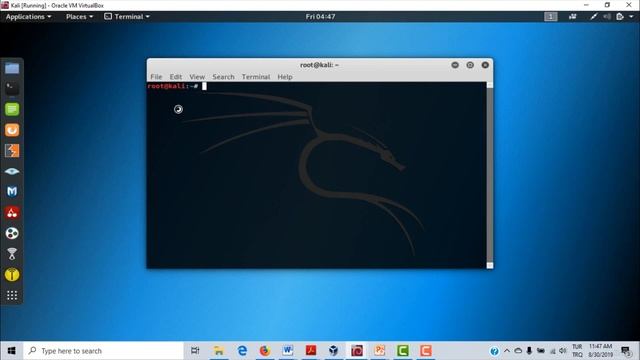Switch TUR keyboard language indicator
Screen dimensions: 640x360
(x=577, y=351)
